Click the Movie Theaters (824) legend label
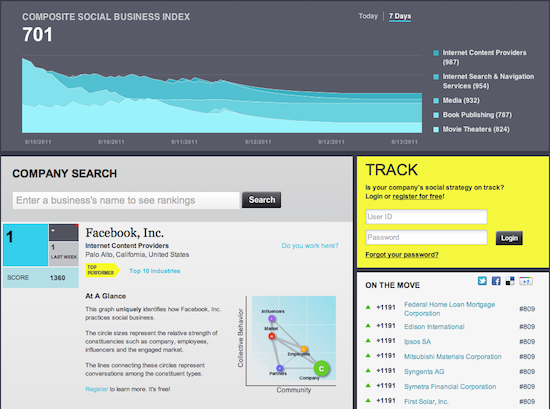Screen dimensions: 550x409 476,129
